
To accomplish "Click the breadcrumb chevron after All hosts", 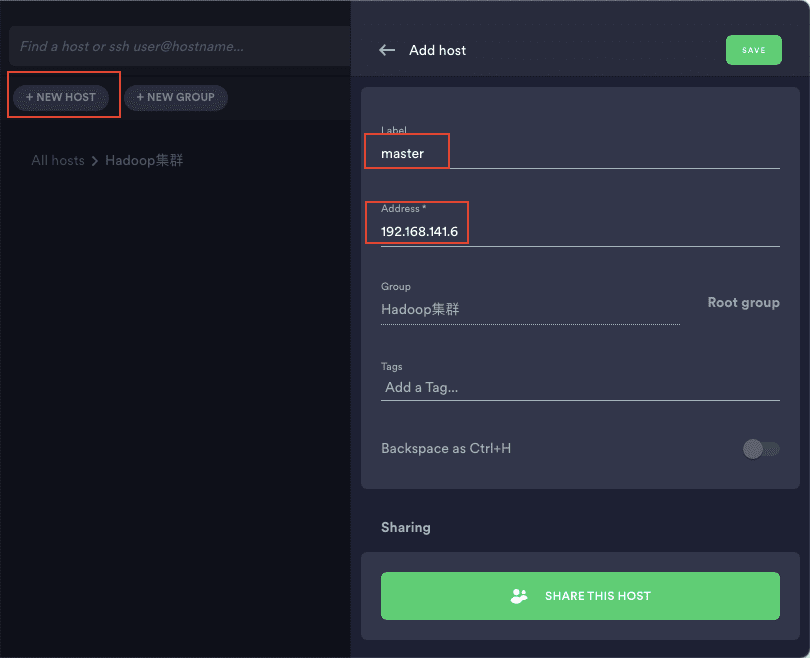I will [95, 161].
